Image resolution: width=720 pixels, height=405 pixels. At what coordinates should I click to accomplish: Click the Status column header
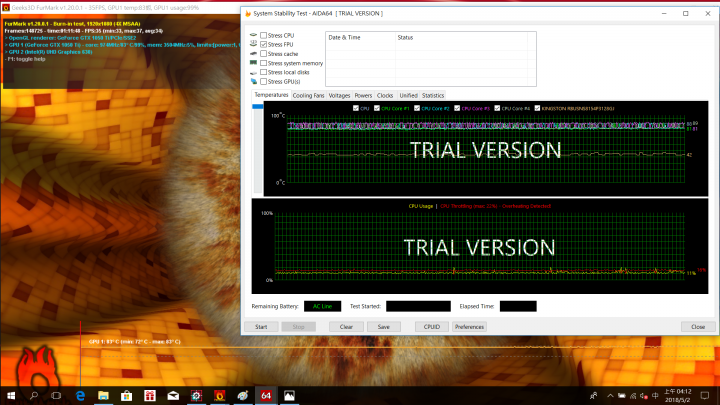click(461, 37)
